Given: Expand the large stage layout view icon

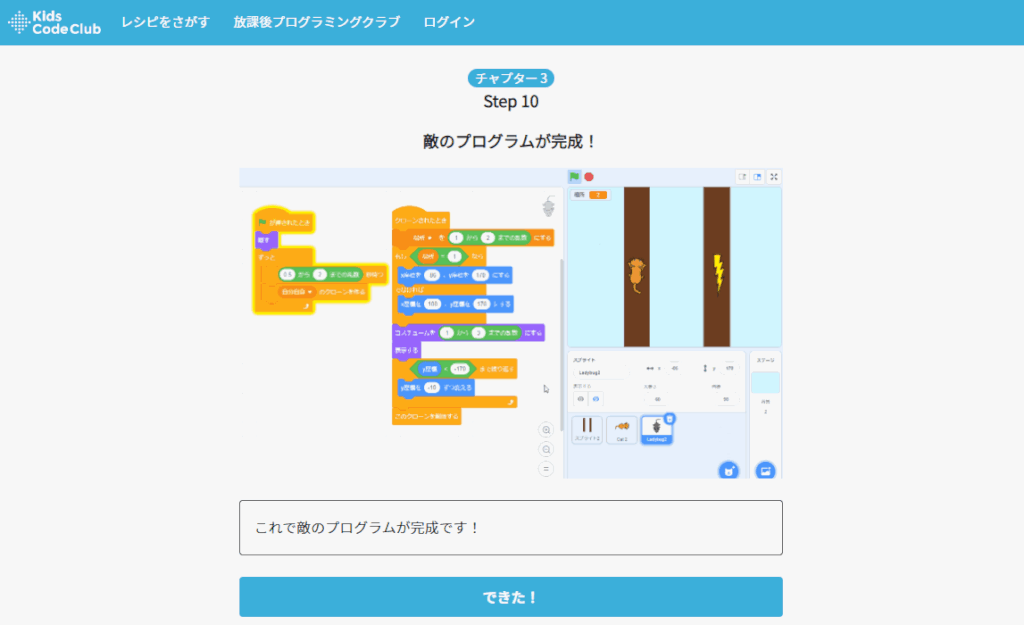Looking at the screenshot, I should click(758, 177).
